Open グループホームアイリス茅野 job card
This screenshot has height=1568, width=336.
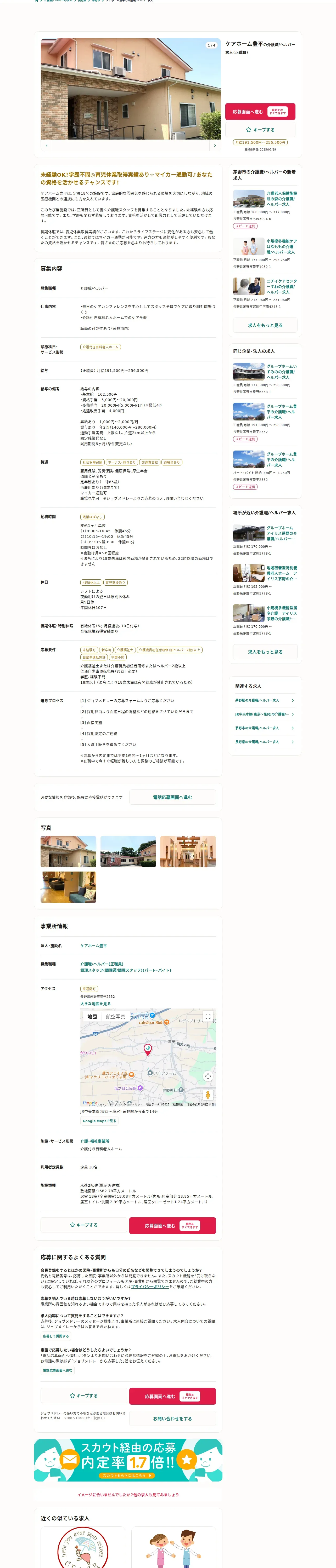pos(265,540)
